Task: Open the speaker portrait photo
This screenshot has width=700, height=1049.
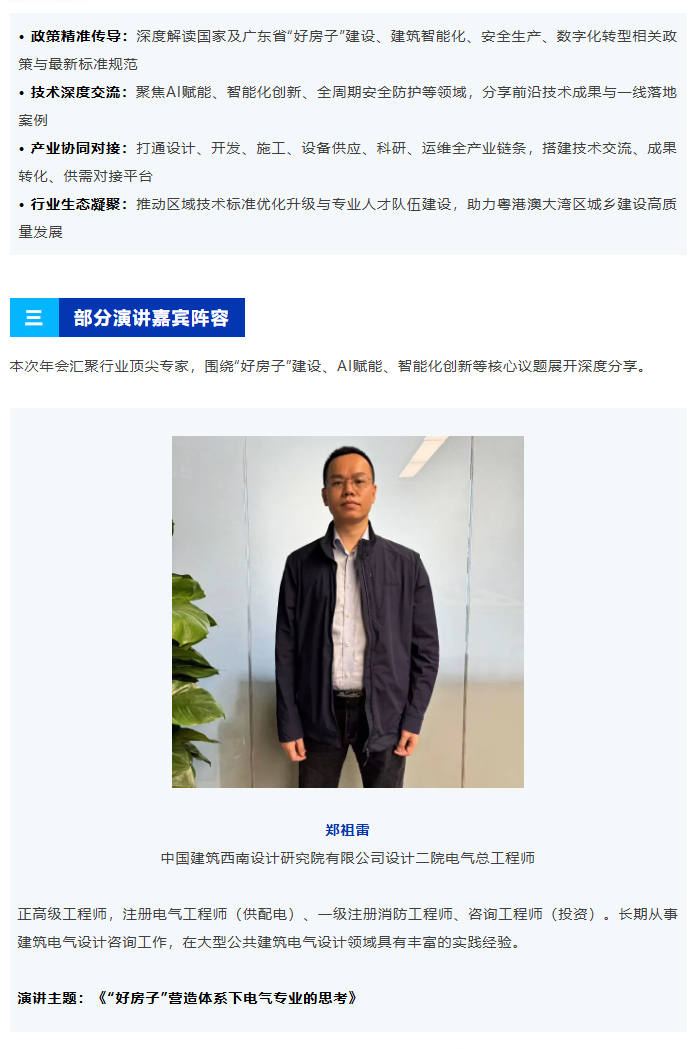Action: click(x=347, y=611)
